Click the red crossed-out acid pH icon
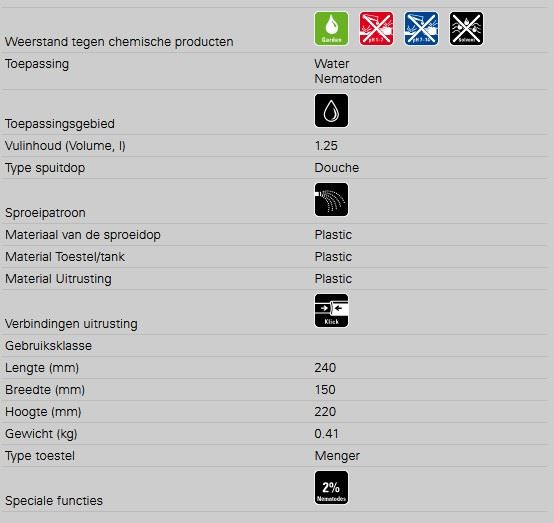Image resolution: width=554 pixels, height=523 pixels. click(376, 29)
